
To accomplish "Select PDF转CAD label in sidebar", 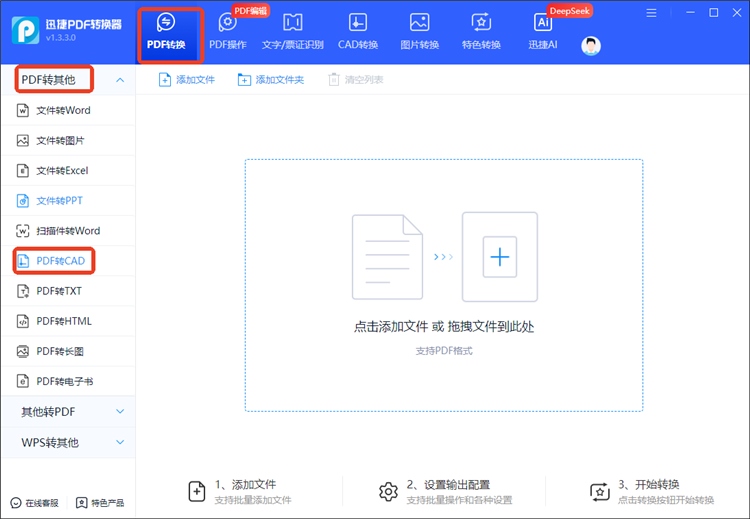I will [x=61, y=261].
